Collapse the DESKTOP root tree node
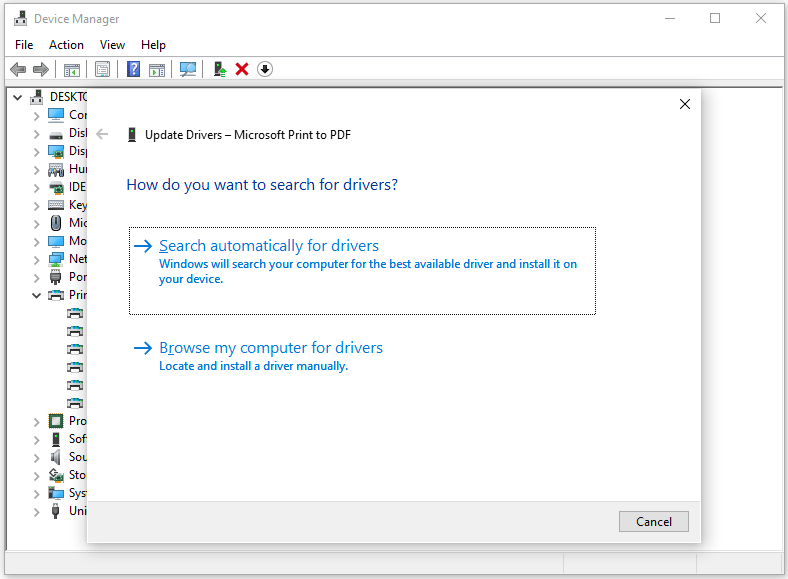 click(18, 97)
